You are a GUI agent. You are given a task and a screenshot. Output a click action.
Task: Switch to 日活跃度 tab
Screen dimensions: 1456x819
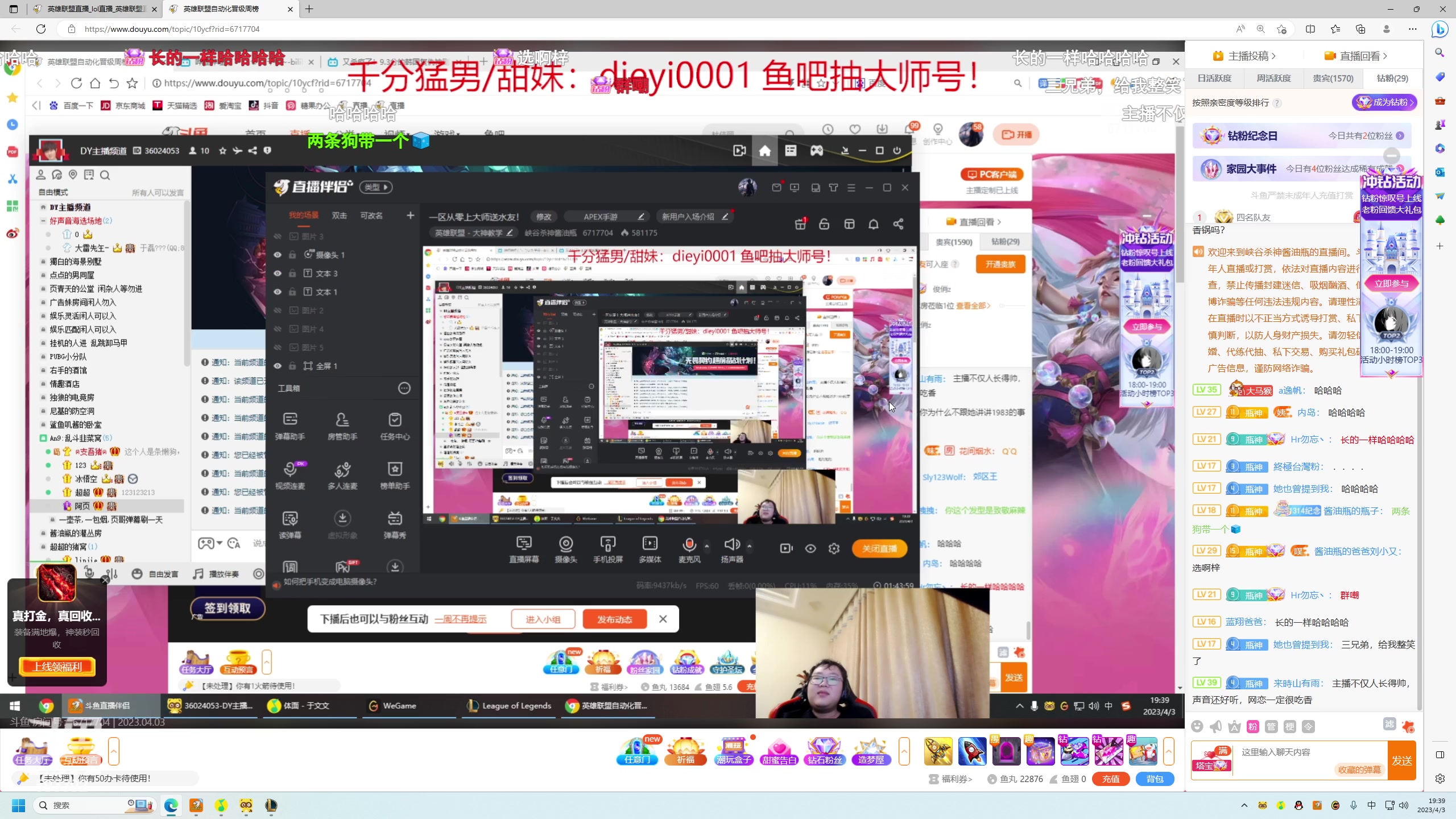point(1214,78)
